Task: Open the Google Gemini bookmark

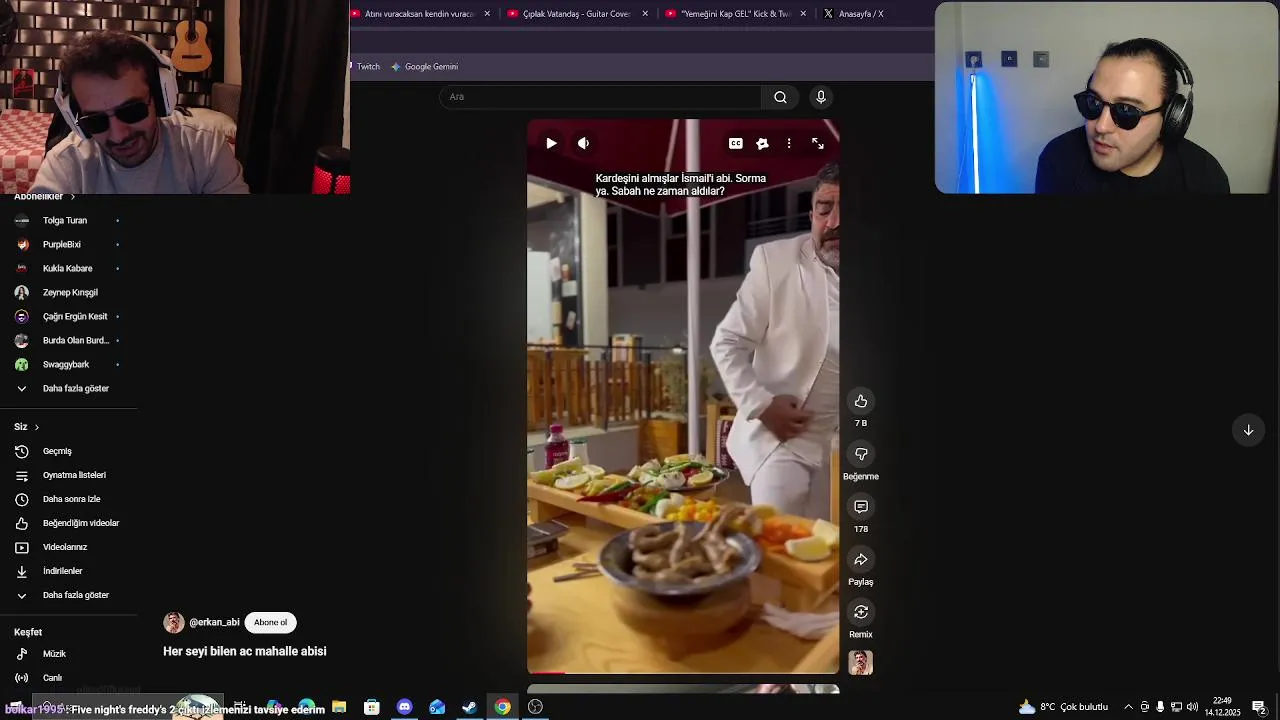Action: coord(425,67)
